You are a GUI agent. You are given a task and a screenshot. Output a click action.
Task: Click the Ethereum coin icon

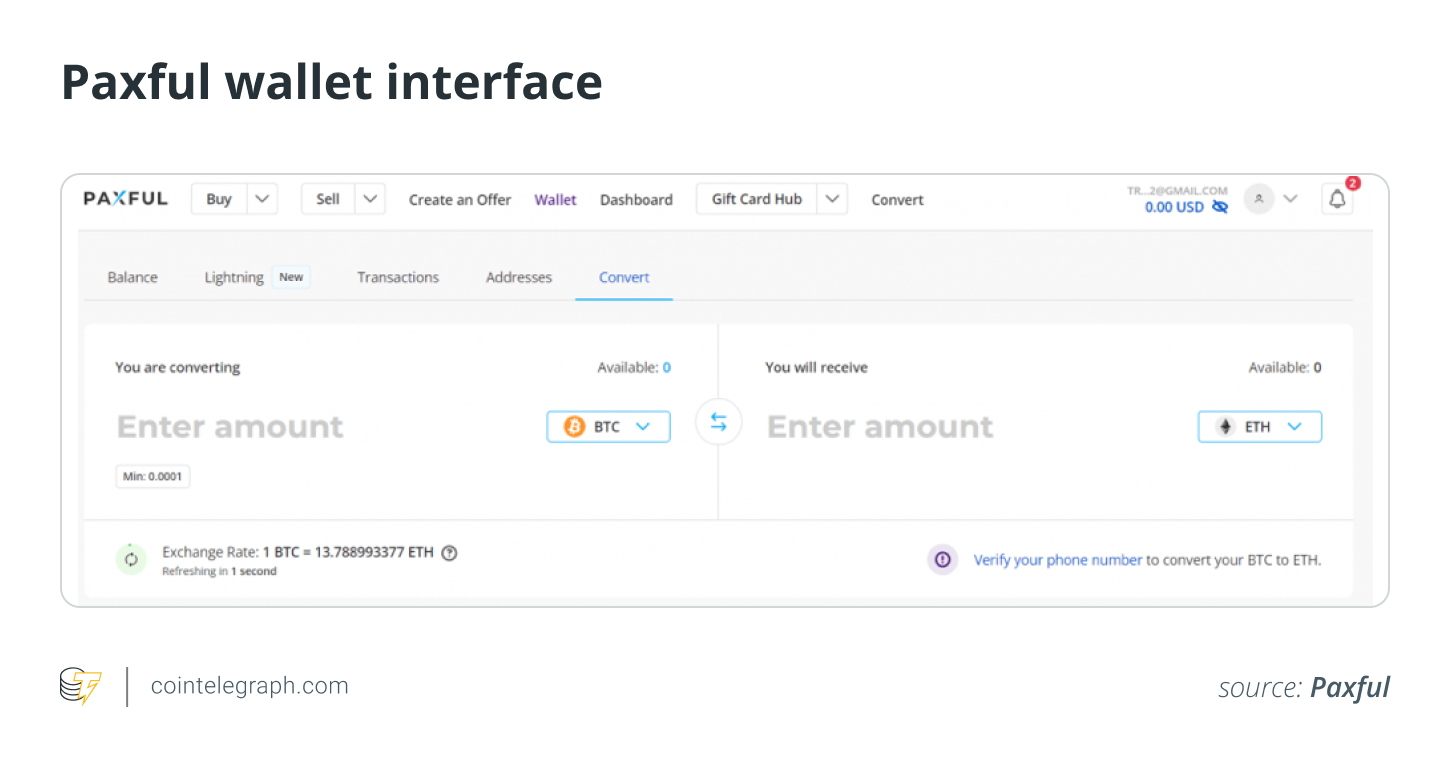1225,427
